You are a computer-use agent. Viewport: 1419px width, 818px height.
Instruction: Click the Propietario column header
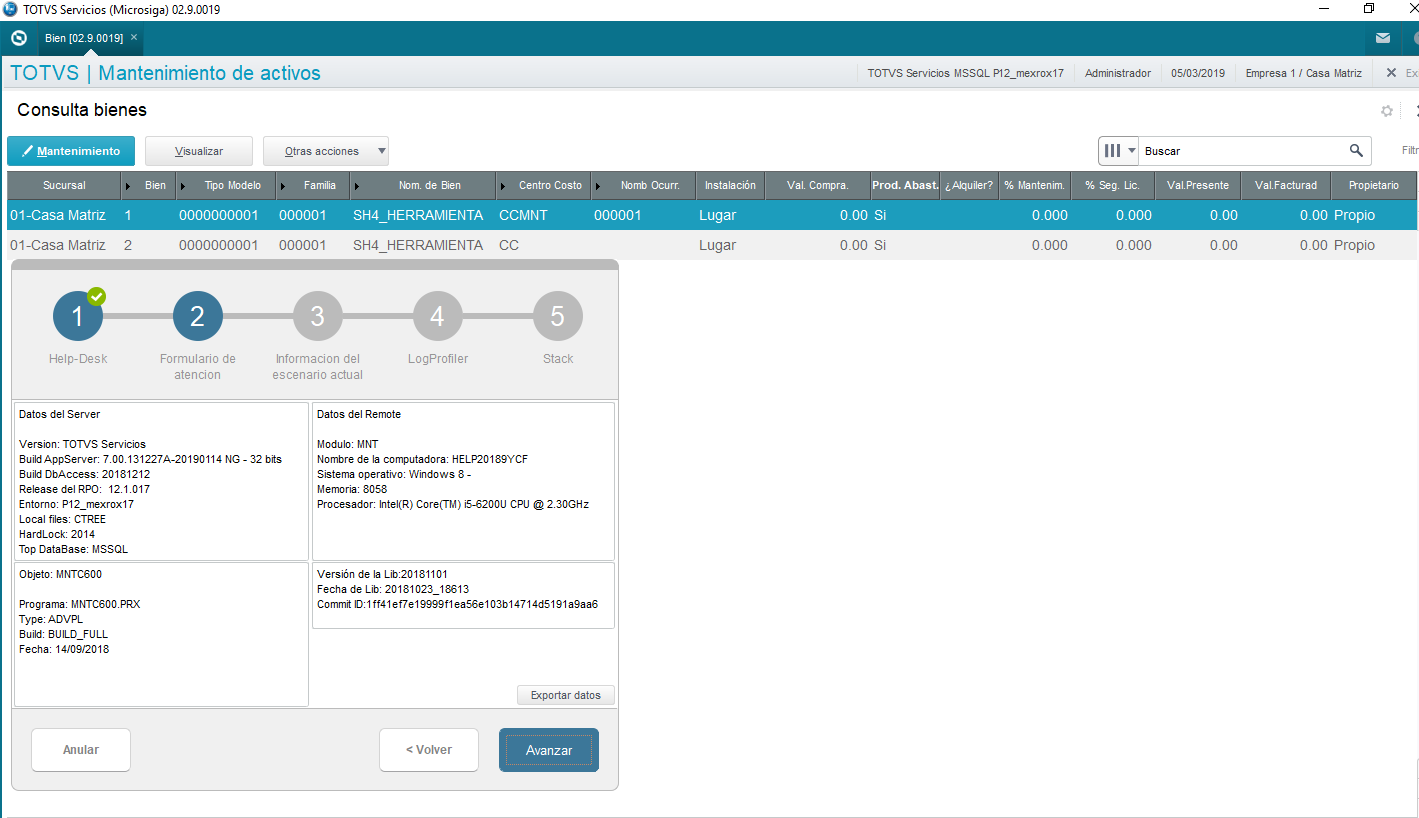point(1374,185)
